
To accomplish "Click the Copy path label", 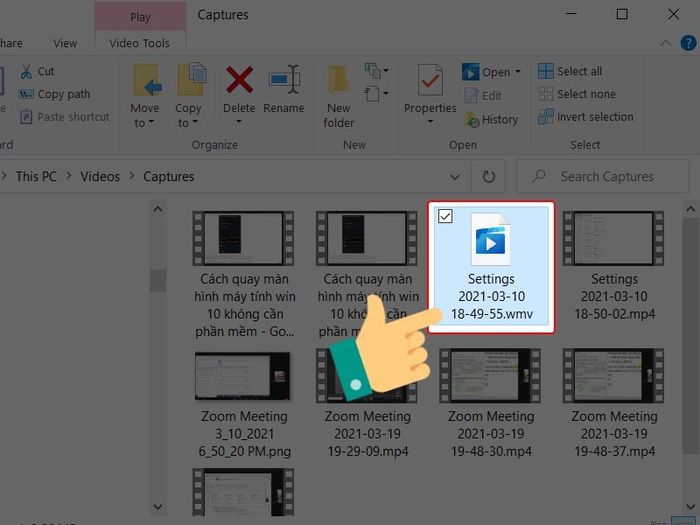I will (x=64, y=94).
